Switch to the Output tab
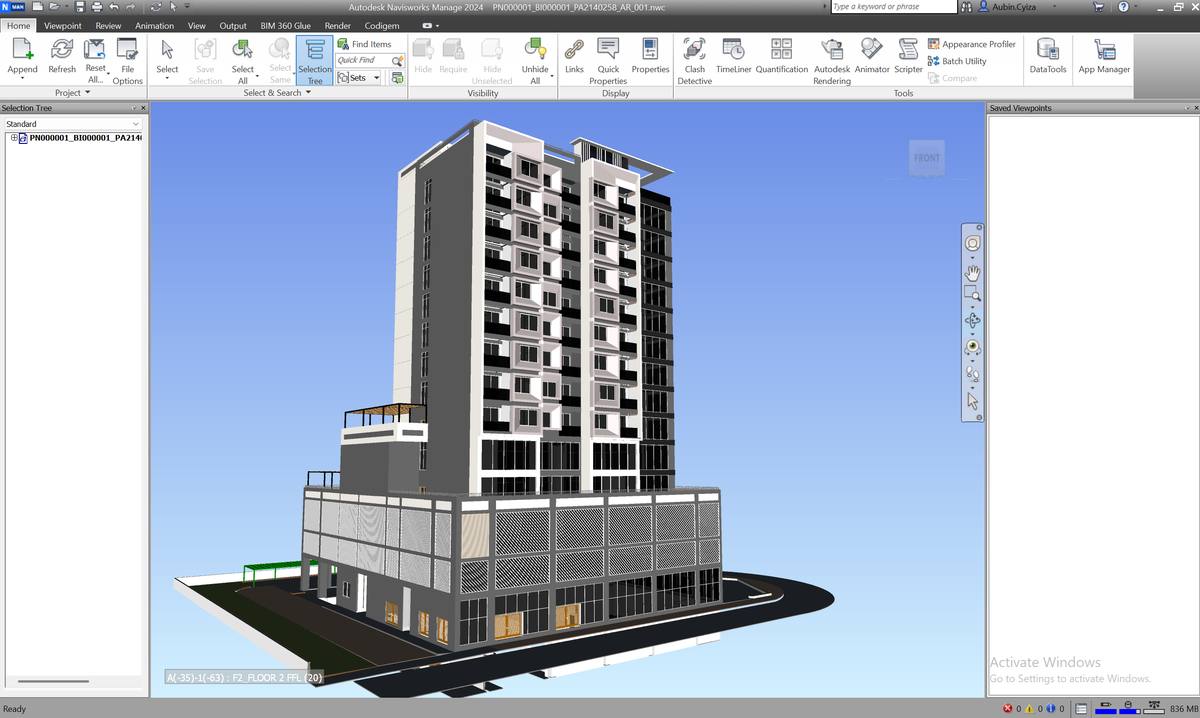 233,25
